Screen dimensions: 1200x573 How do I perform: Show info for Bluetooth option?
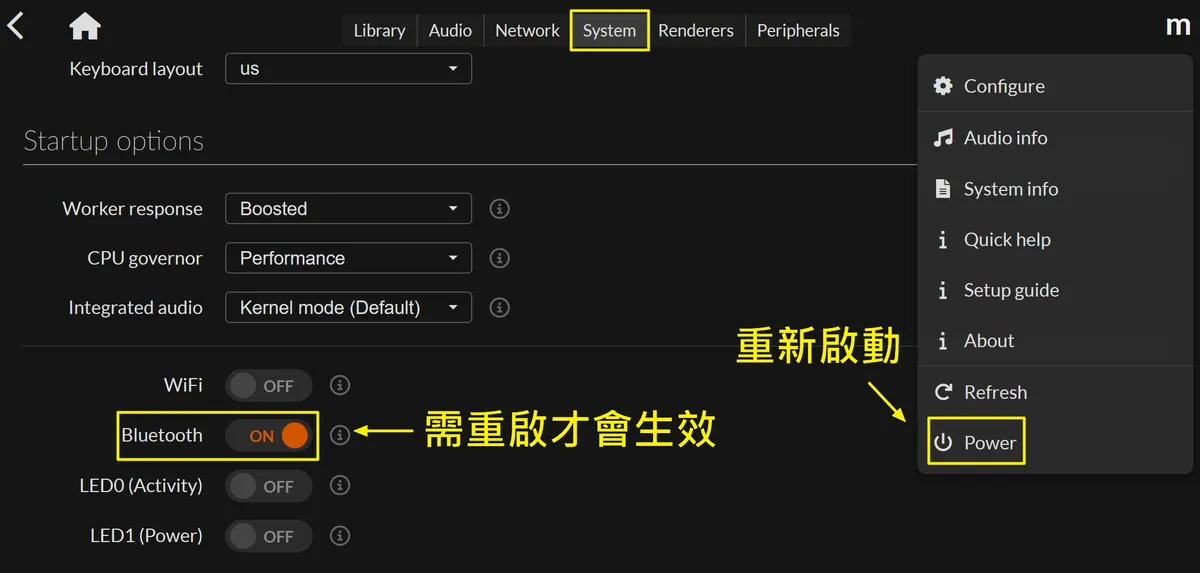tap(340, 435)
